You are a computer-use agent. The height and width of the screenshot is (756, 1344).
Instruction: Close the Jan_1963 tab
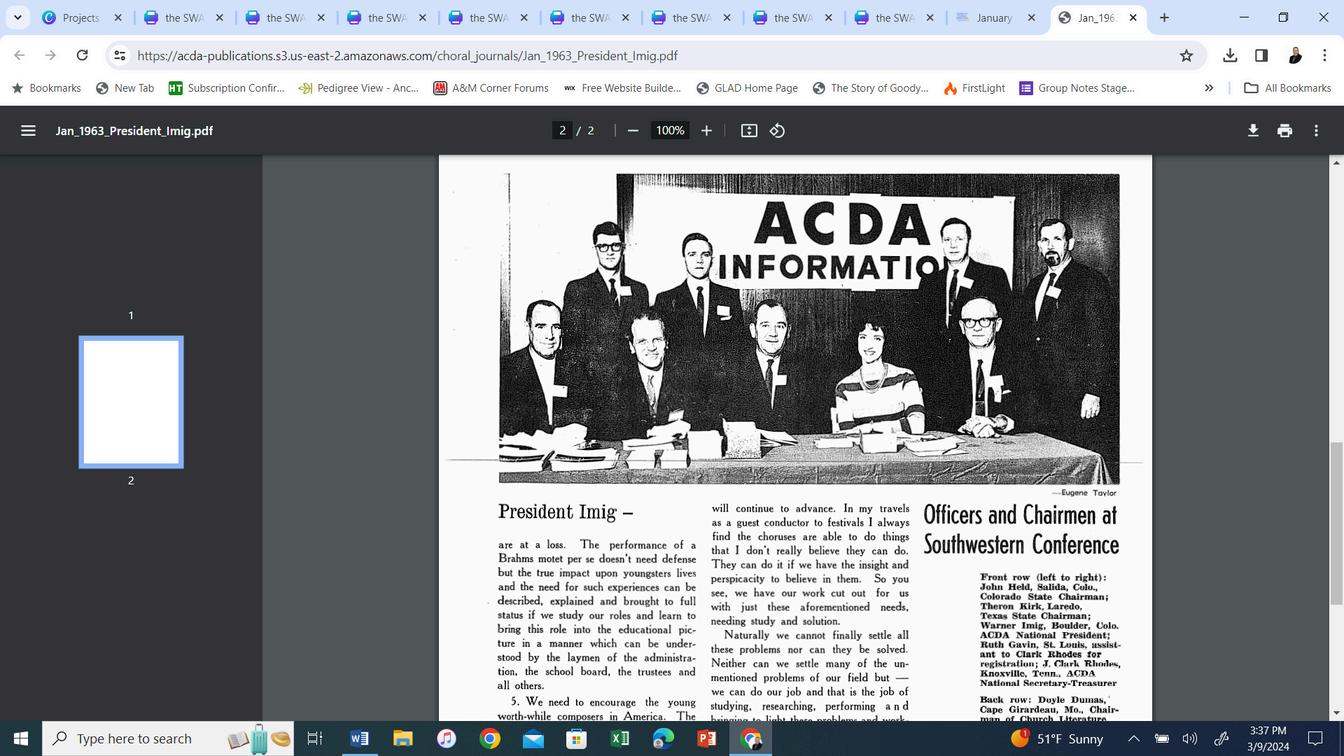pos(1133,18)
